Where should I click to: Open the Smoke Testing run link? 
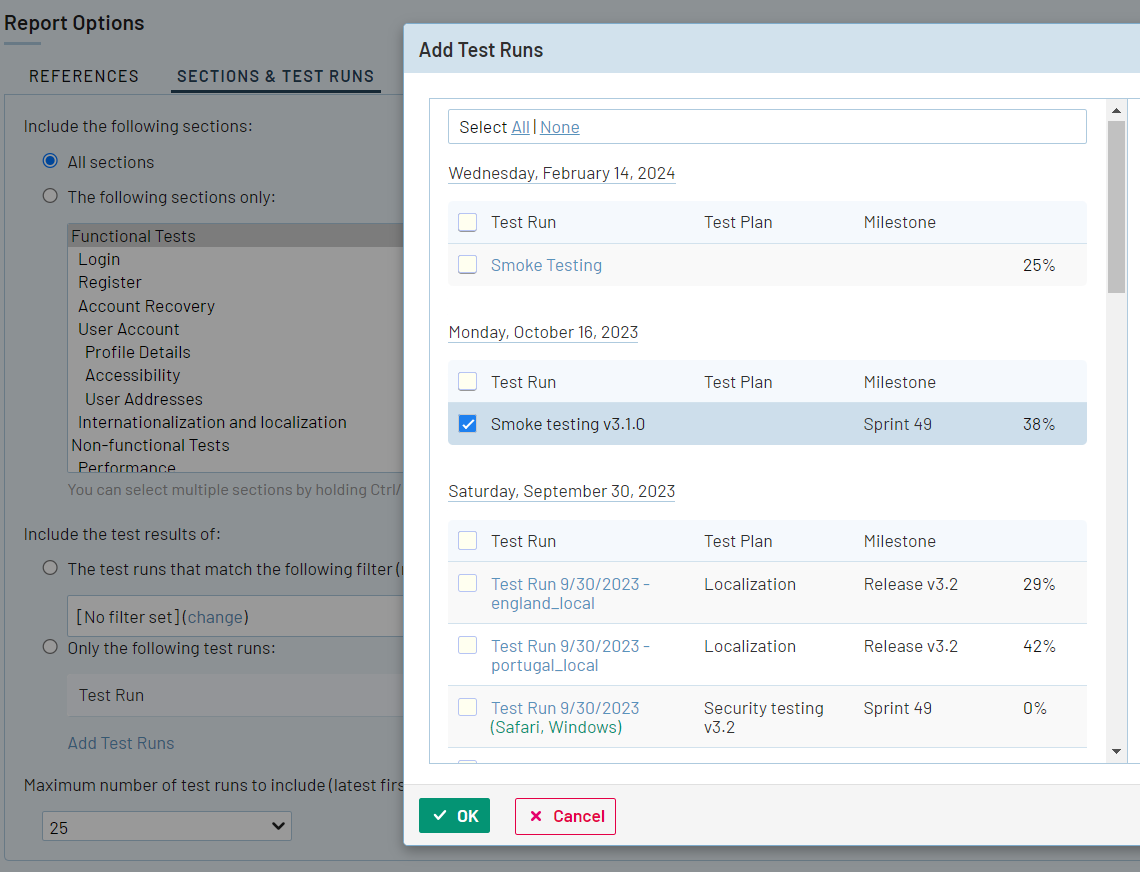(x=546, y=265)
